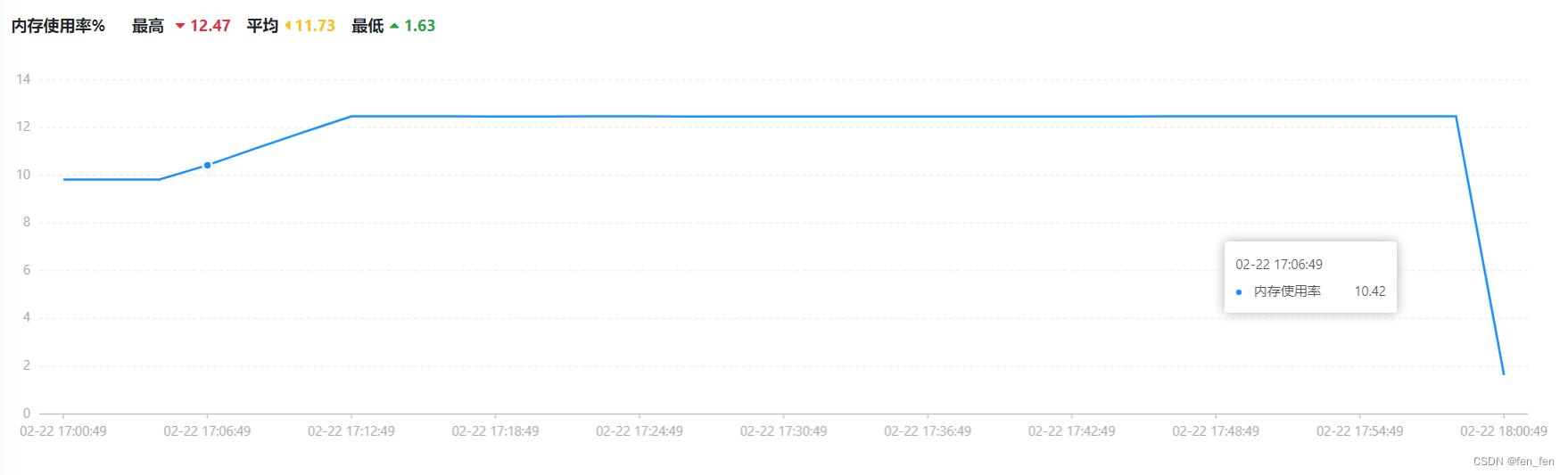Screen dimensions: 1568x475
Task: Click the tooltip value 10.42
Action: 1370,291
